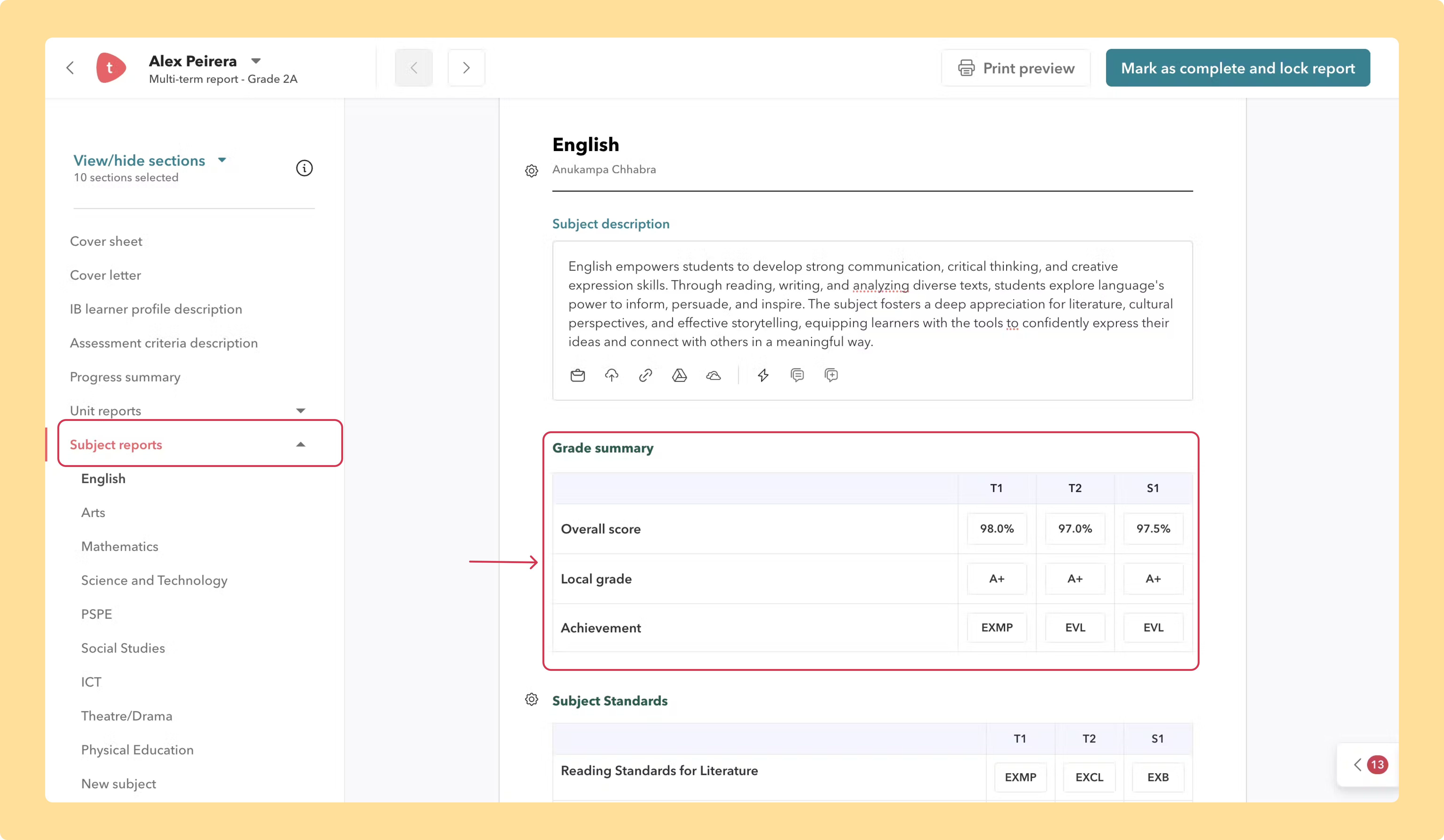Click T2 Overall score 97.0% cell
Viewport: 1444px width, 840px height.
pyautogui.click(x=1075, y=529)
